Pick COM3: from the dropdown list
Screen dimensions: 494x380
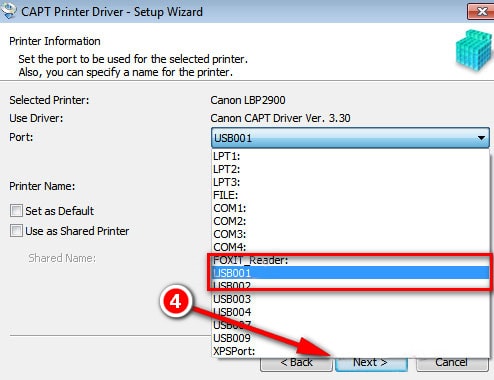[350, 234]
